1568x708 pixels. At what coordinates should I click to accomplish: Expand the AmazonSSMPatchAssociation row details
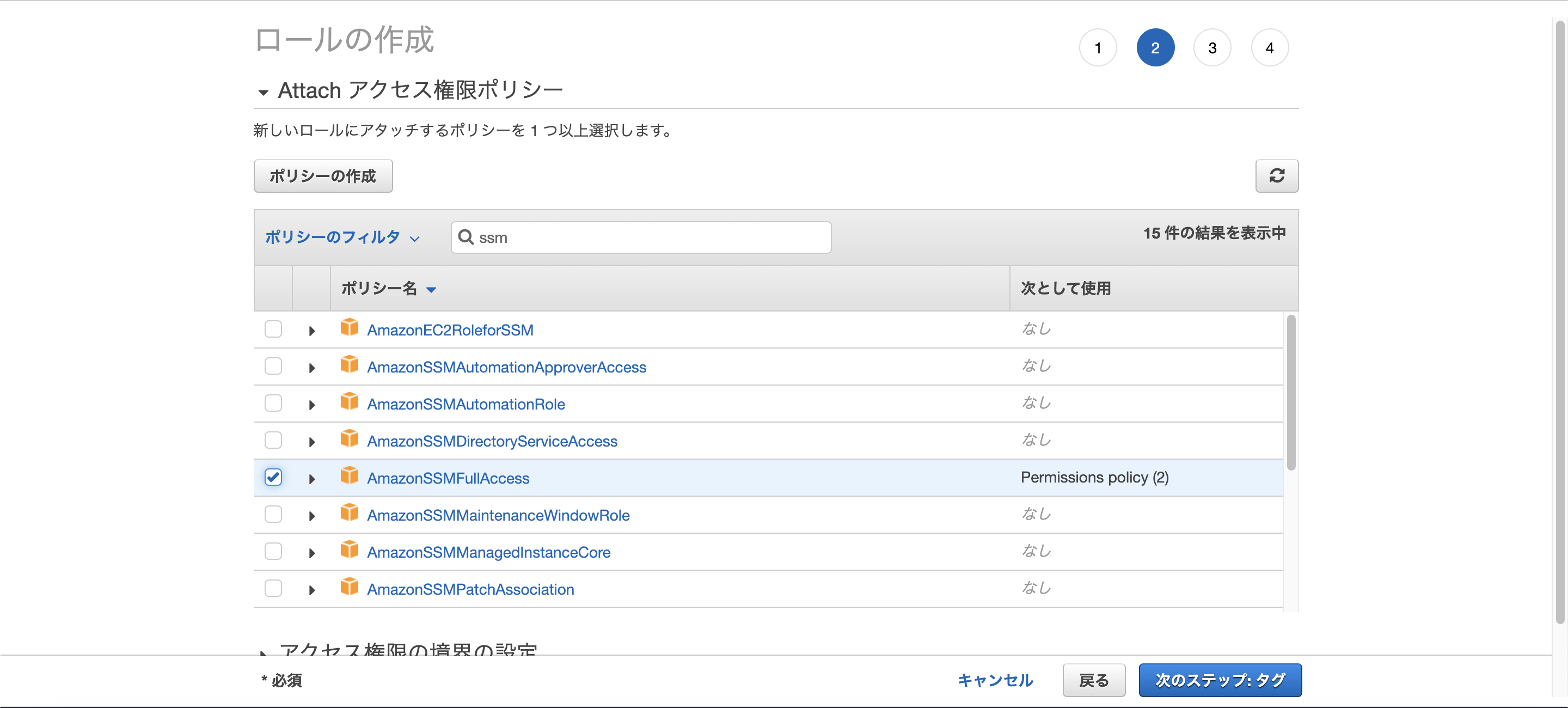311,591
